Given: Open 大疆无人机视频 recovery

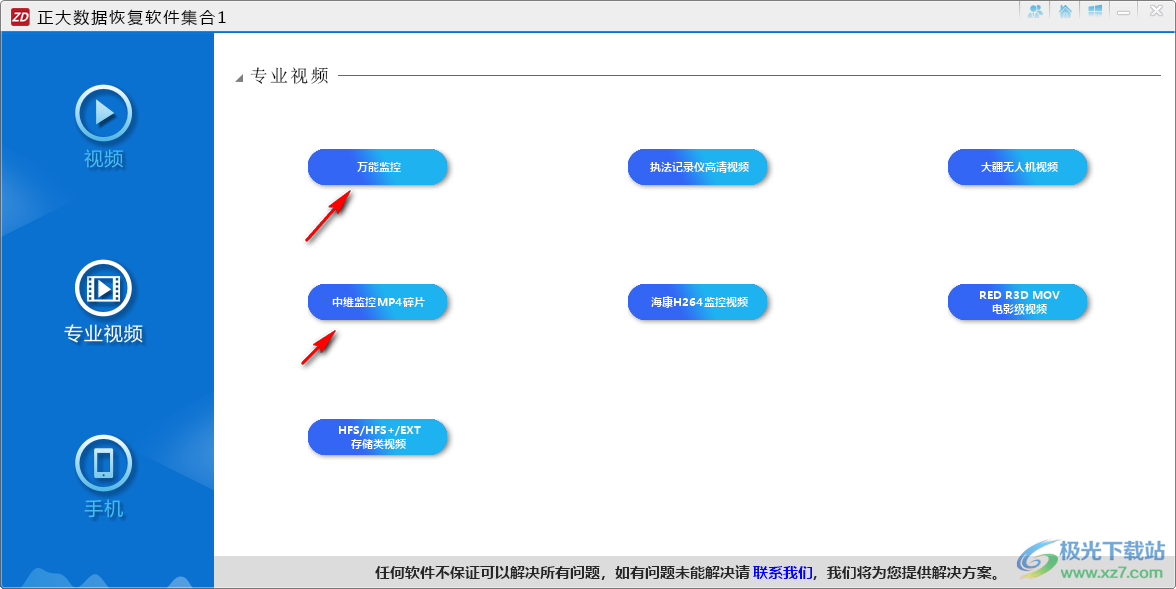Looking at the screenshot, I should (1018, 167).
